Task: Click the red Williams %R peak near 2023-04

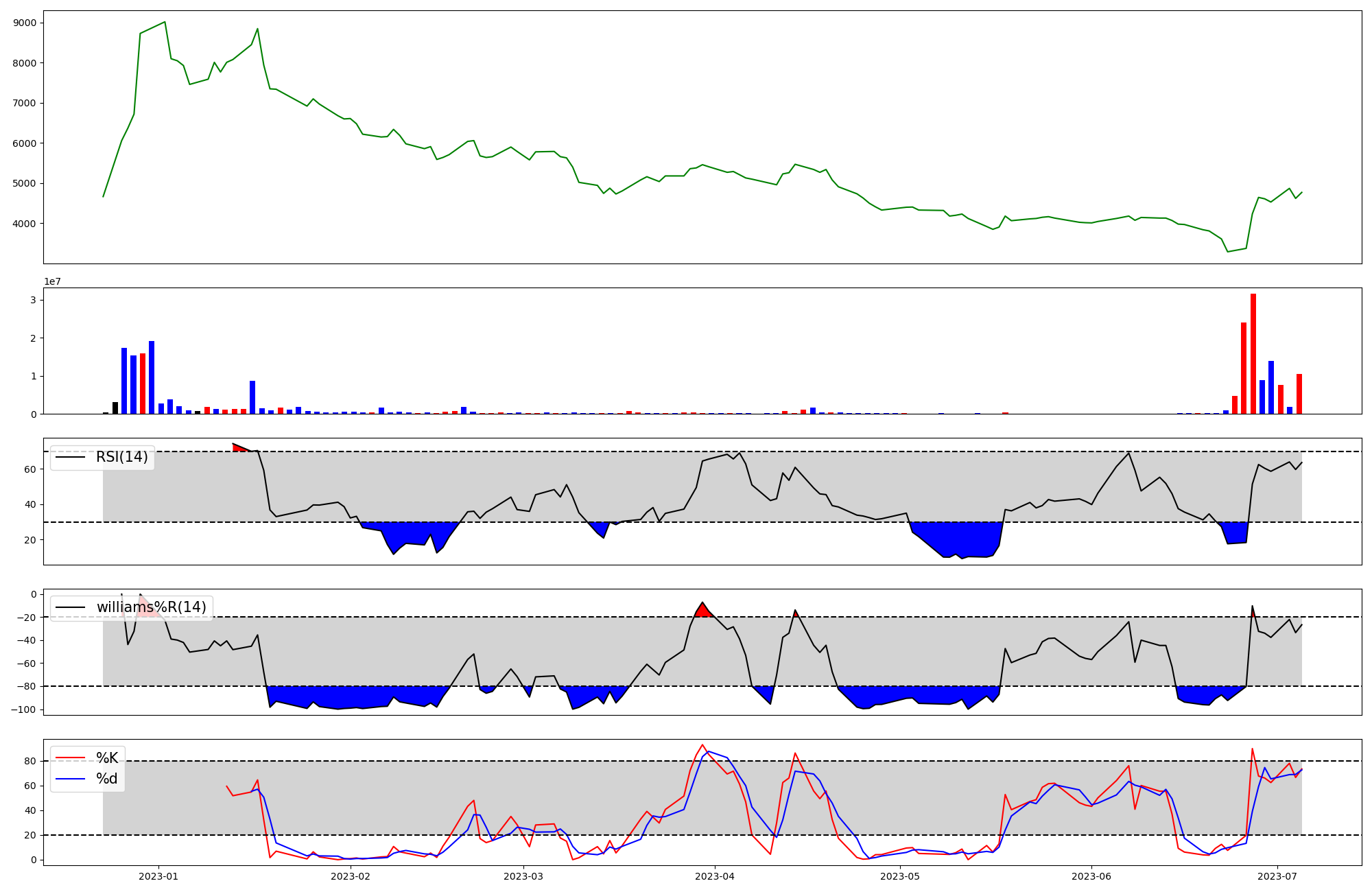Action: tap(702, 610)
